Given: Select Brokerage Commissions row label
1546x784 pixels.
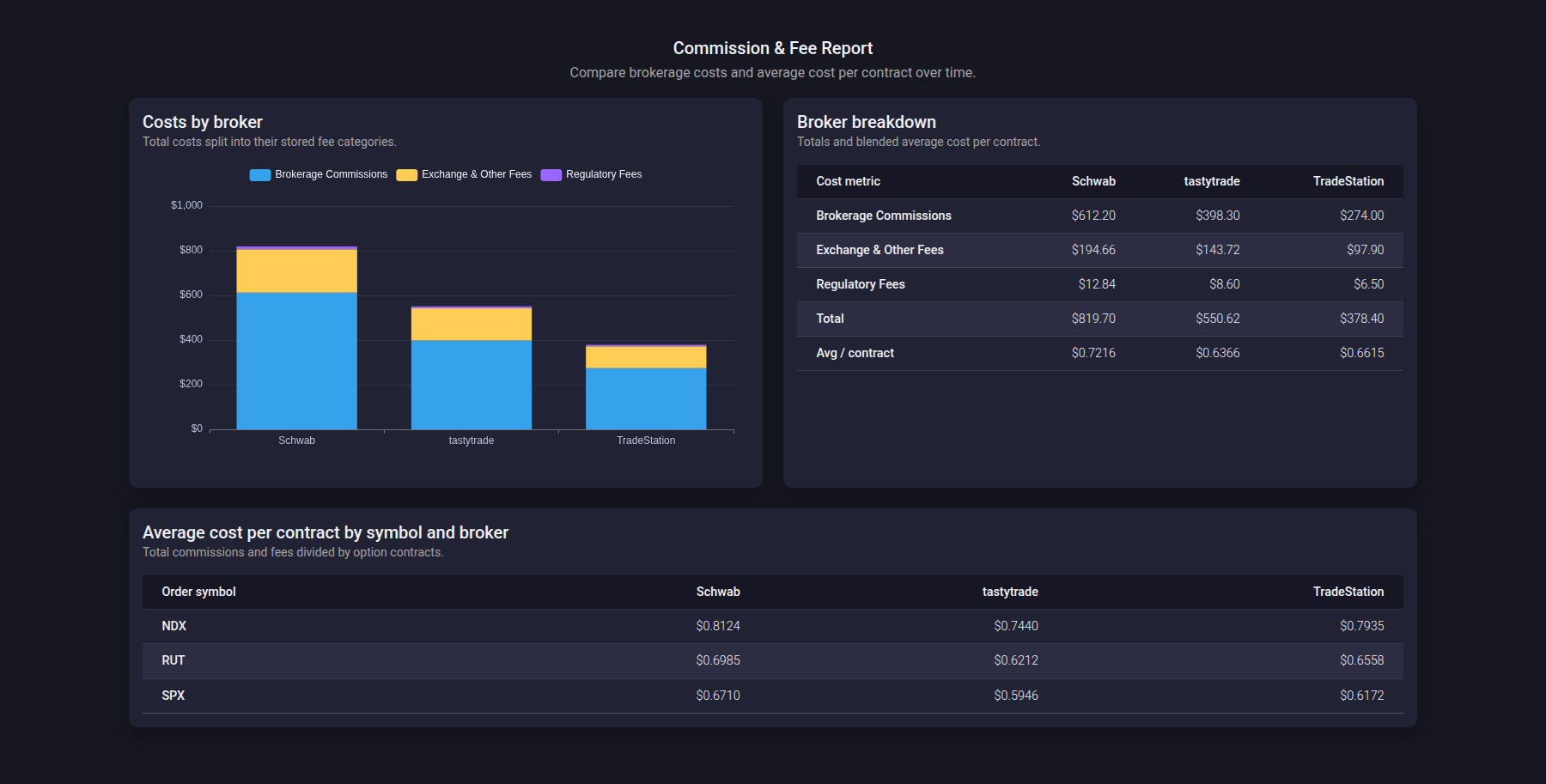Looking at the screenshot, I should 884,216.
